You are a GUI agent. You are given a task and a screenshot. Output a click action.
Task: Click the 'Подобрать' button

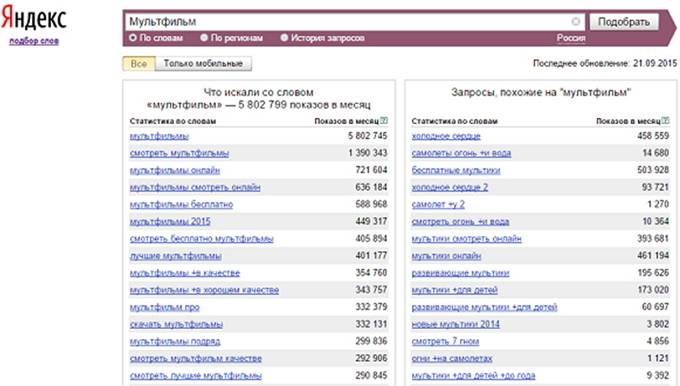[624, 22]
